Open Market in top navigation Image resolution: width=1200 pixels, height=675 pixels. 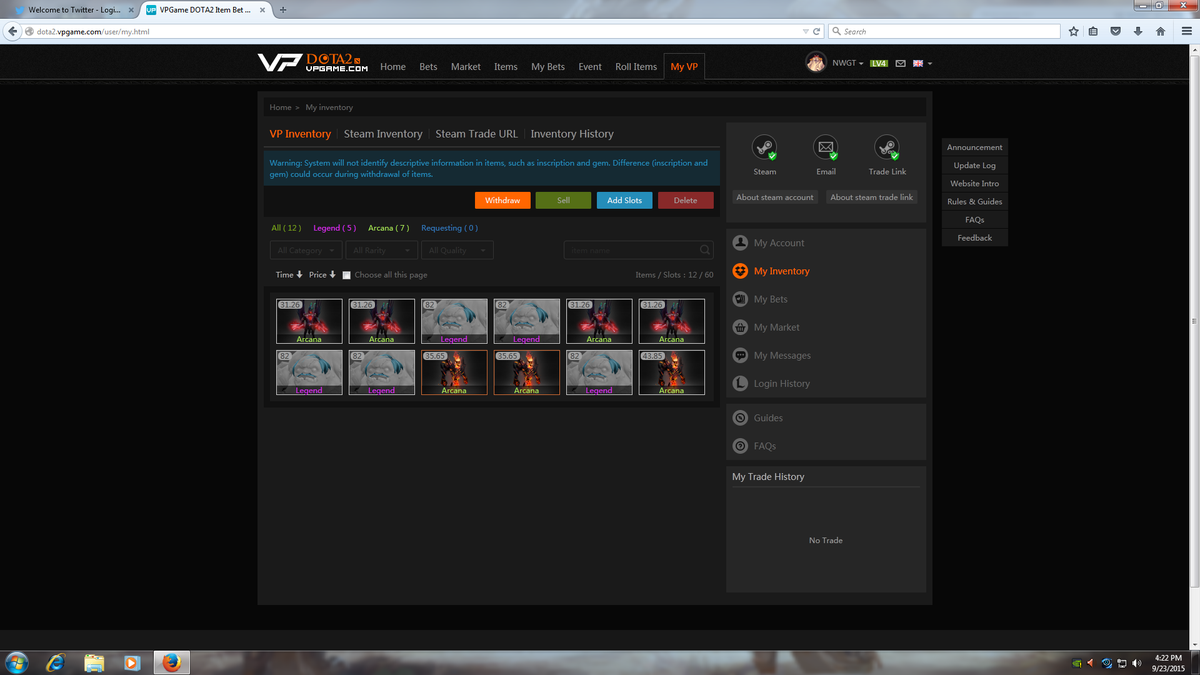point(466,67)
